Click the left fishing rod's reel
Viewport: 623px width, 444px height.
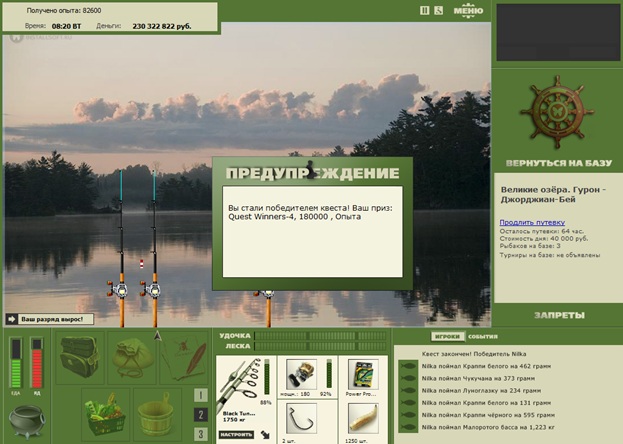pyautogui.click(x=118, y=289)
